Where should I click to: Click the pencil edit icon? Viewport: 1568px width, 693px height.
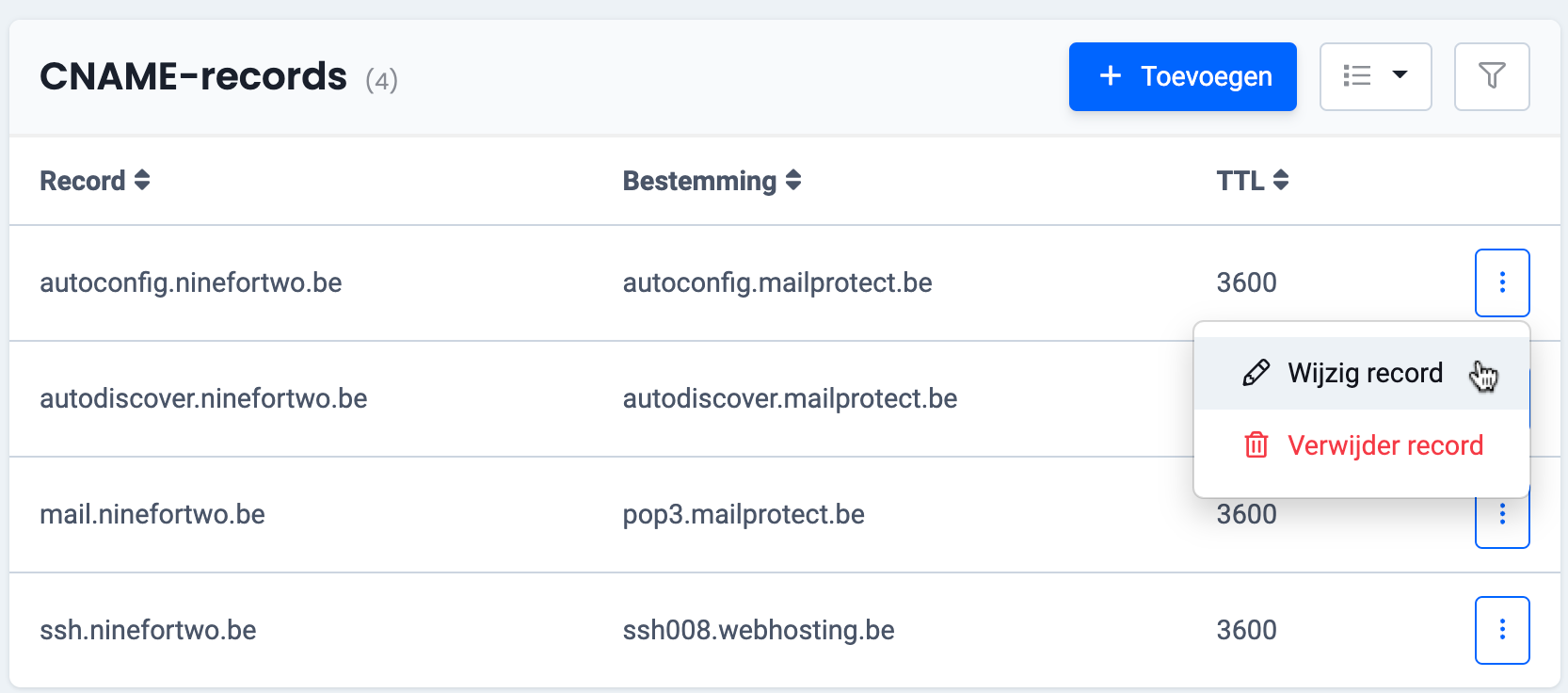[x=1256, y=374]
